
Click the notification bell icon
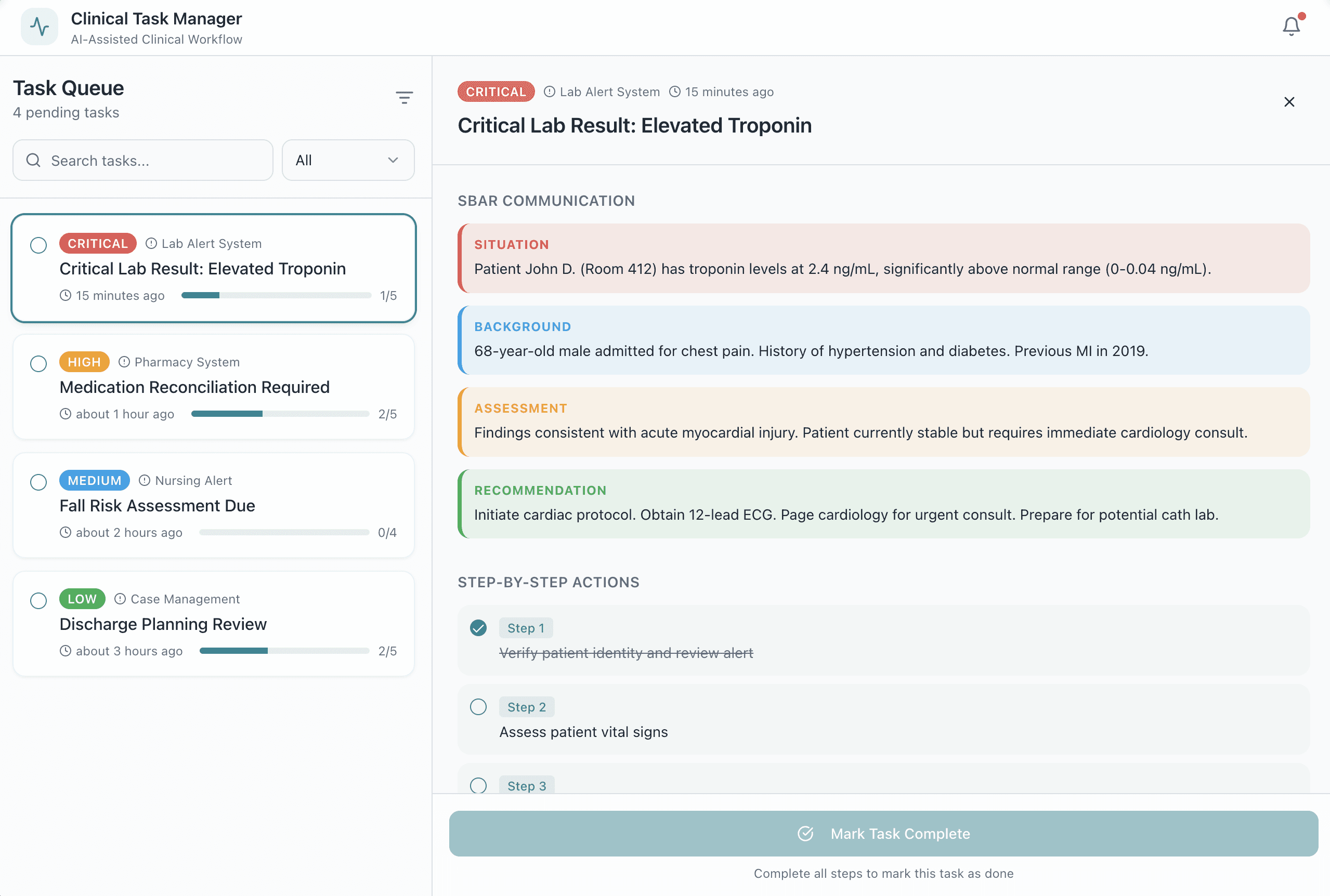[1290, 27]
